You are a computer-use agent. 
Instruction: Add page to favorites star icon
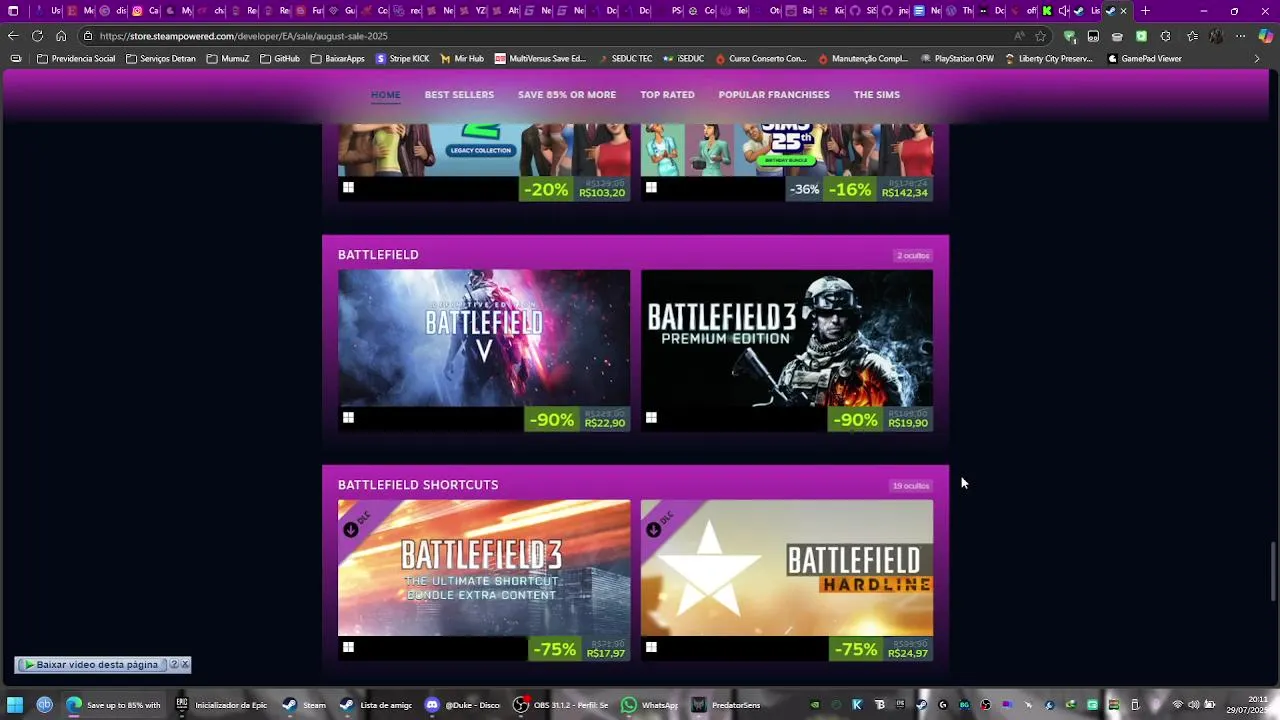coord(1041,36)
